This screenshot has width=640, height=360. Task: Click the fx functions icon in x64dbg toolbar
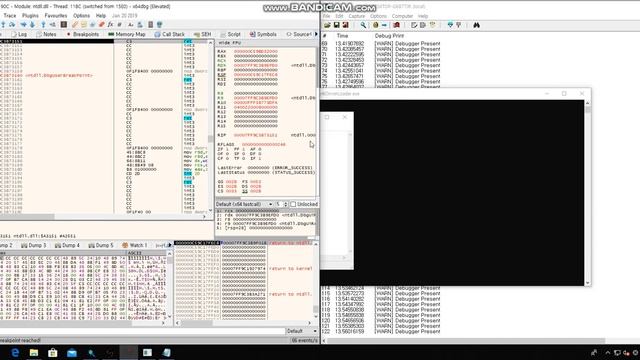[110, 24]
